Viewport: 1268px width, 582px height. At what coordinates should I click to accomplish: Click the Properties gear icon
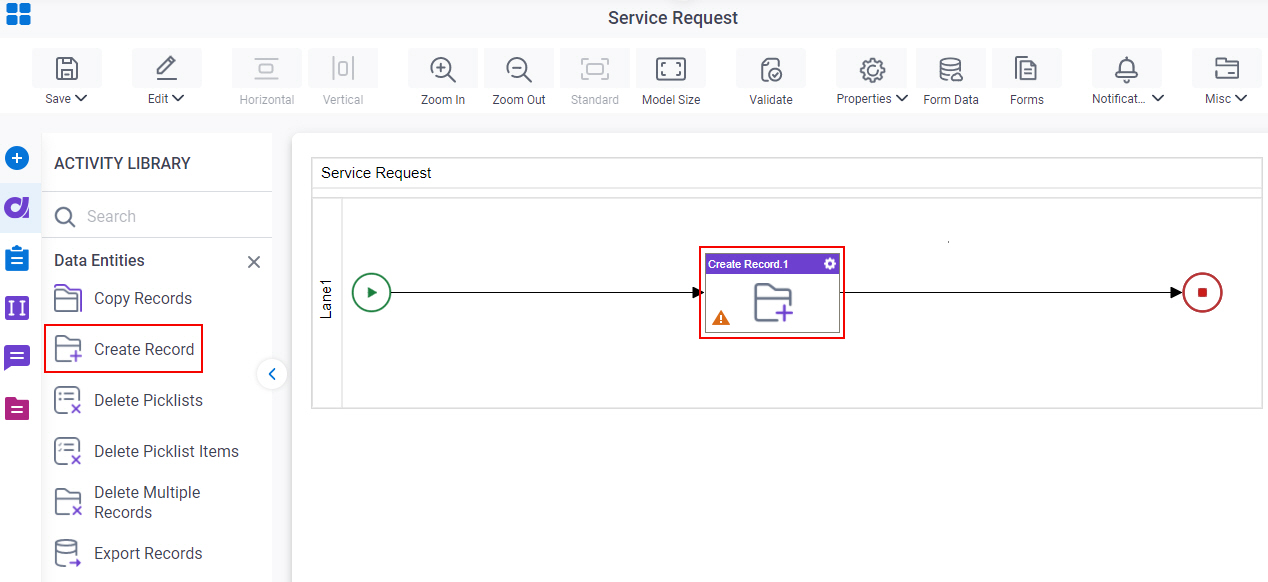872,69
